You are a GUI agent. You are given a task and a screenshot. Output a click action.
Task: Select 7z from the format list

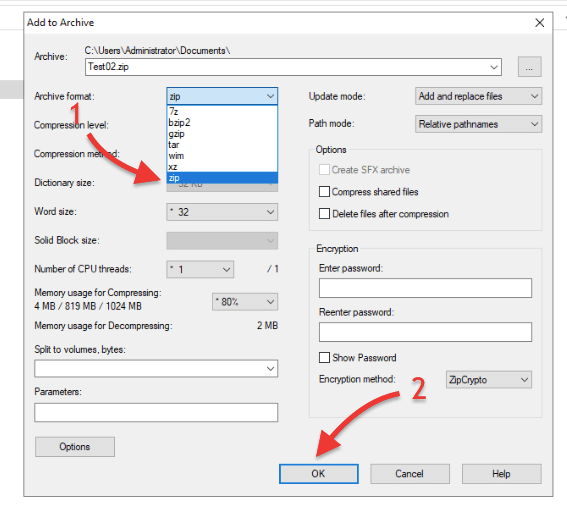pyautogui.click(x=222, y=111)
